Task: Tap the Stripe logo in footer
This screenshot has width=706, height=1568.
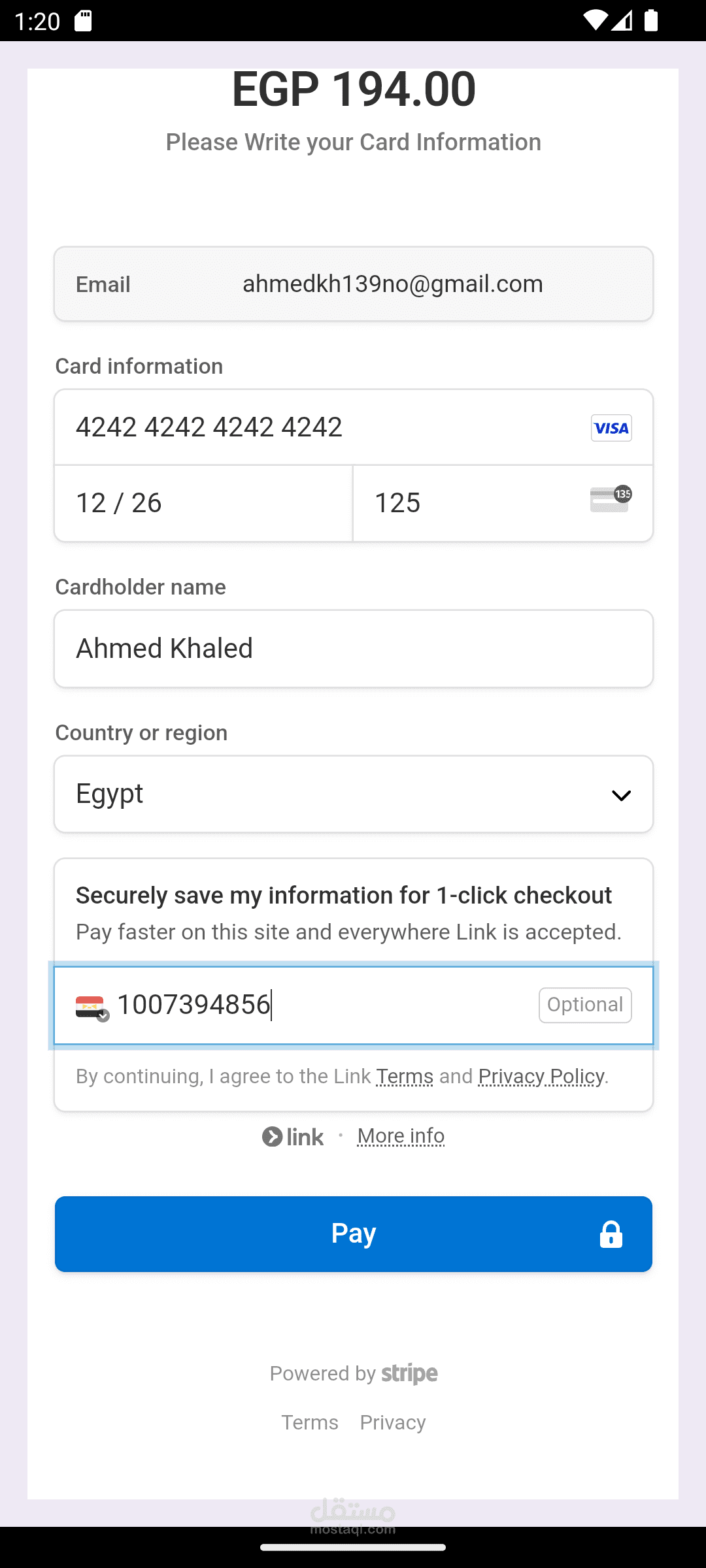Action: [x=409, y=1373]
